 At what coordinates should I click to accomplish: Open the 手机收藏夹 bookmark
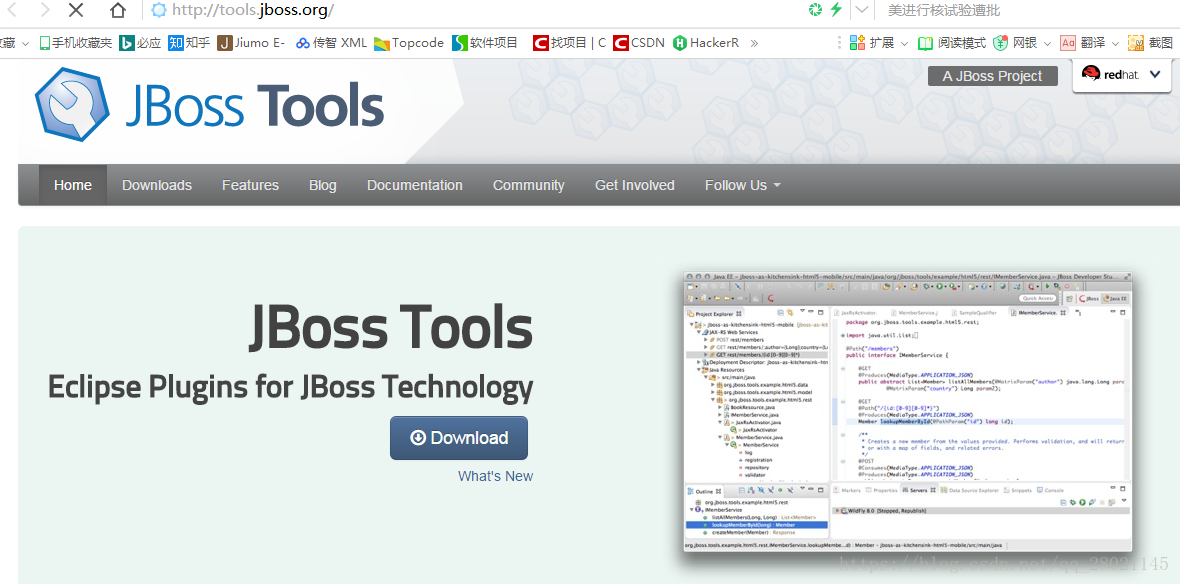click(75, 43)
